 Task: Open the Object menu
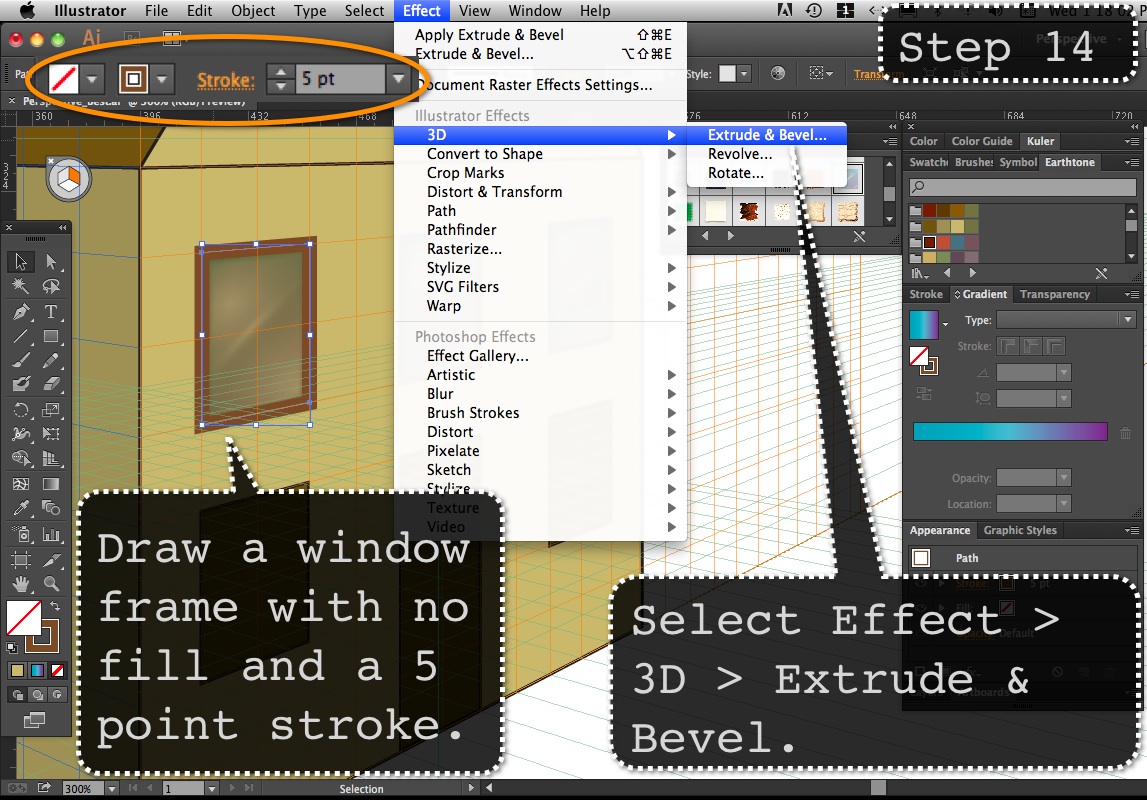pyautogui.click(x=253, y=11)
